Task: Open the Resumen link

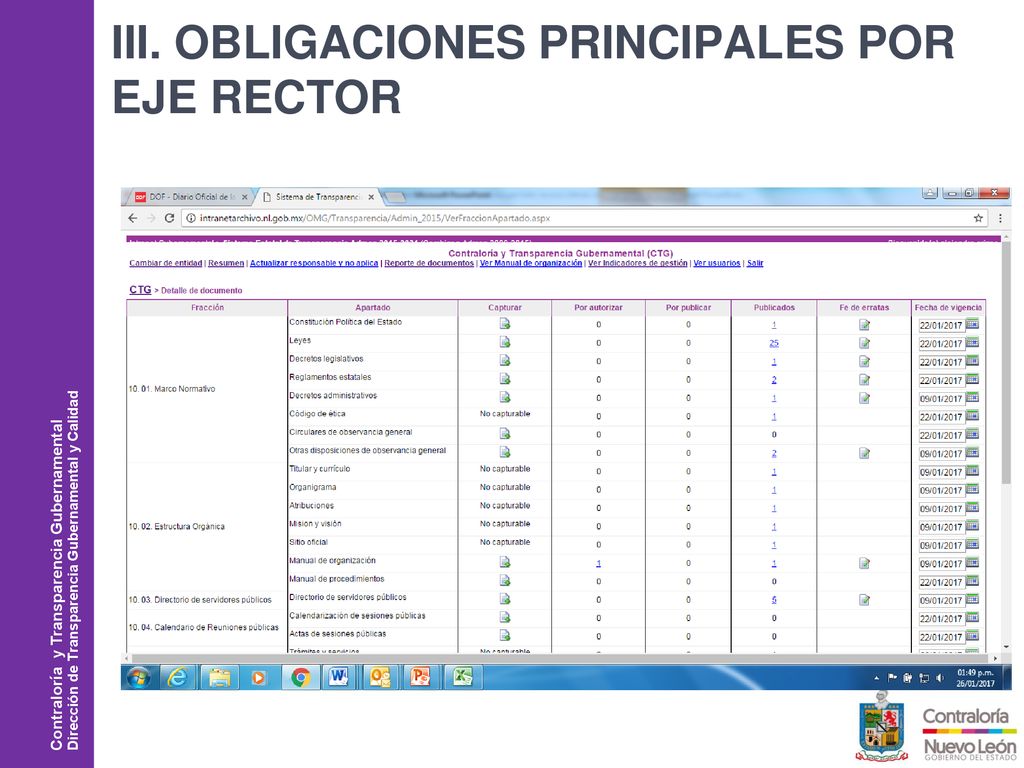Action: [226, 263]
